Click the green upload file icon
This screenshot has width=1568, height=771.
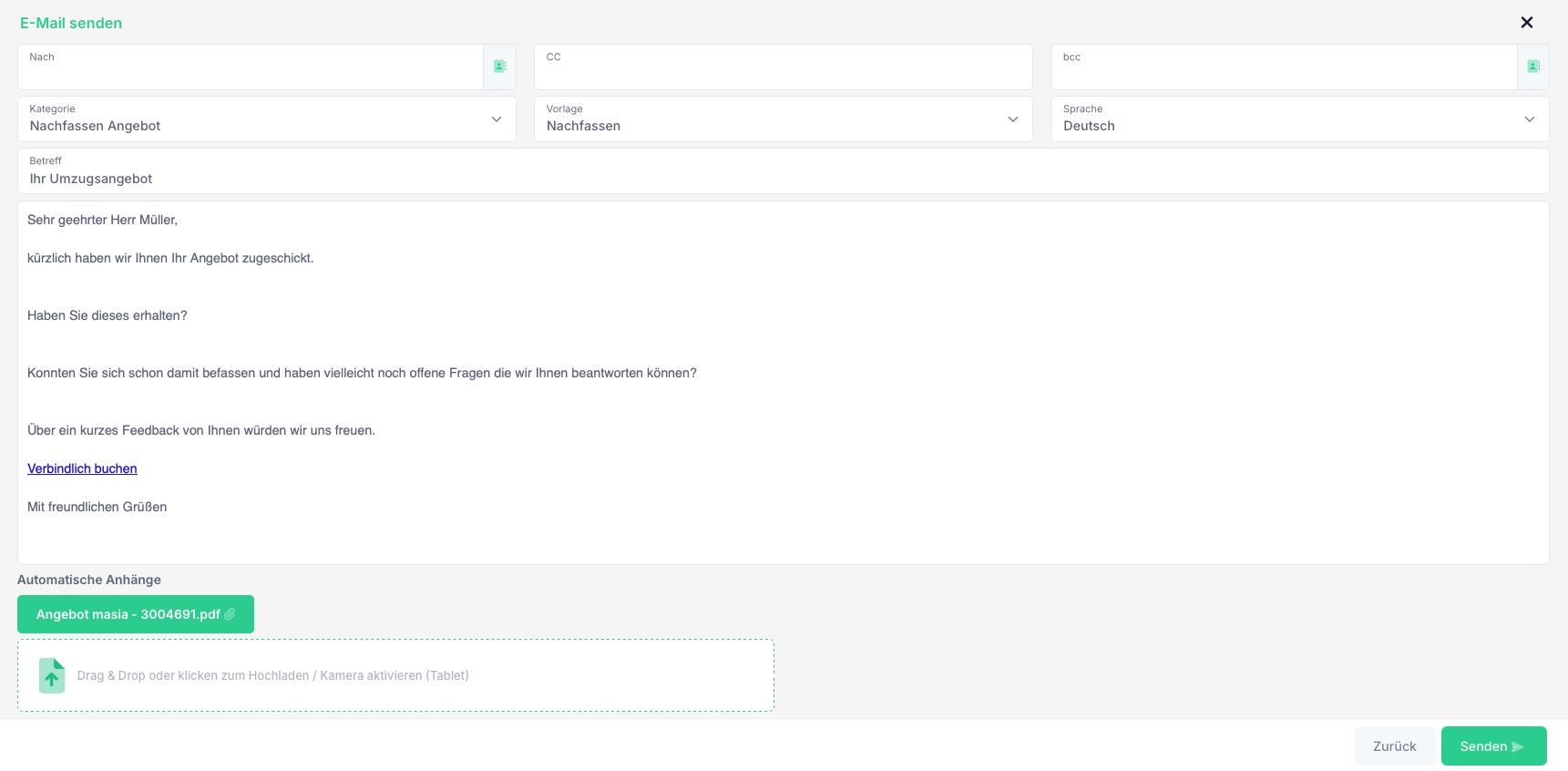pyautogui.click(x=52, y=675)
